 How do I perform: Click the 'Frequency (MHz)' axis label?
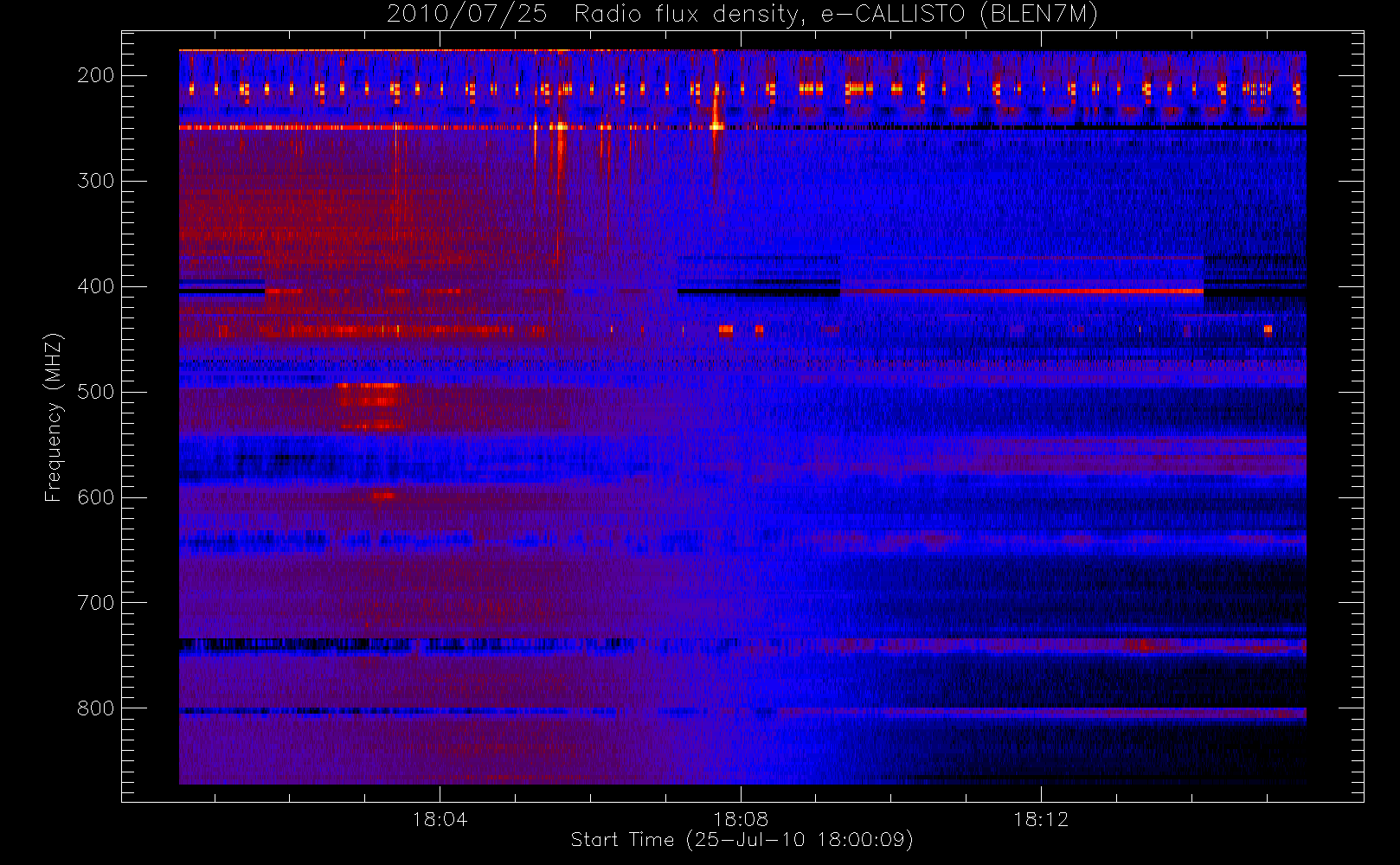54,417
